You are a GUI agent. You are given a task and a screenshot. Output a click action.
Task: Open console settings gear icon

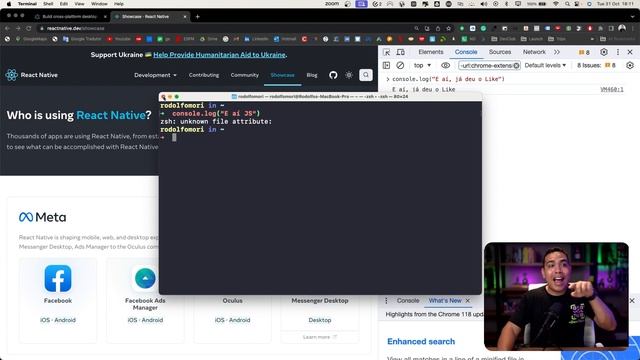[x=630, y=65]
